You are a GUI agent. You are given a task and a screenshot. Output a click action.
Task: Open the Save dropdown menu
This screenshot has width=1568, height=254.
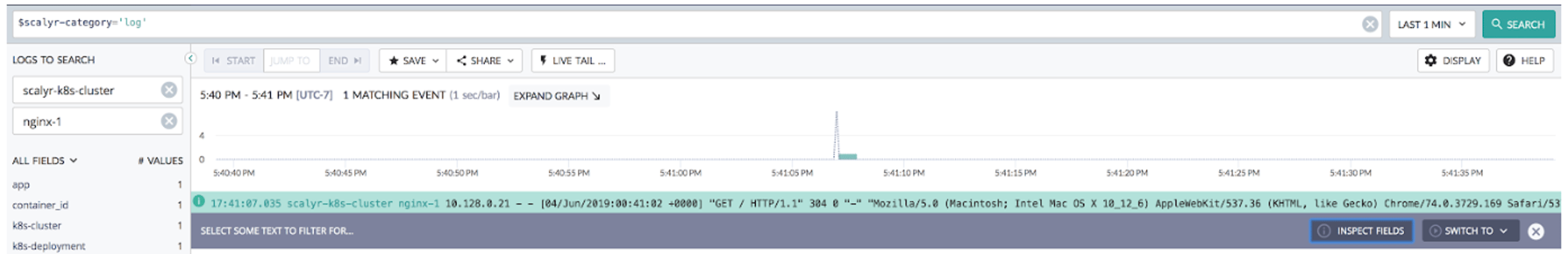[x=413, y=61]
